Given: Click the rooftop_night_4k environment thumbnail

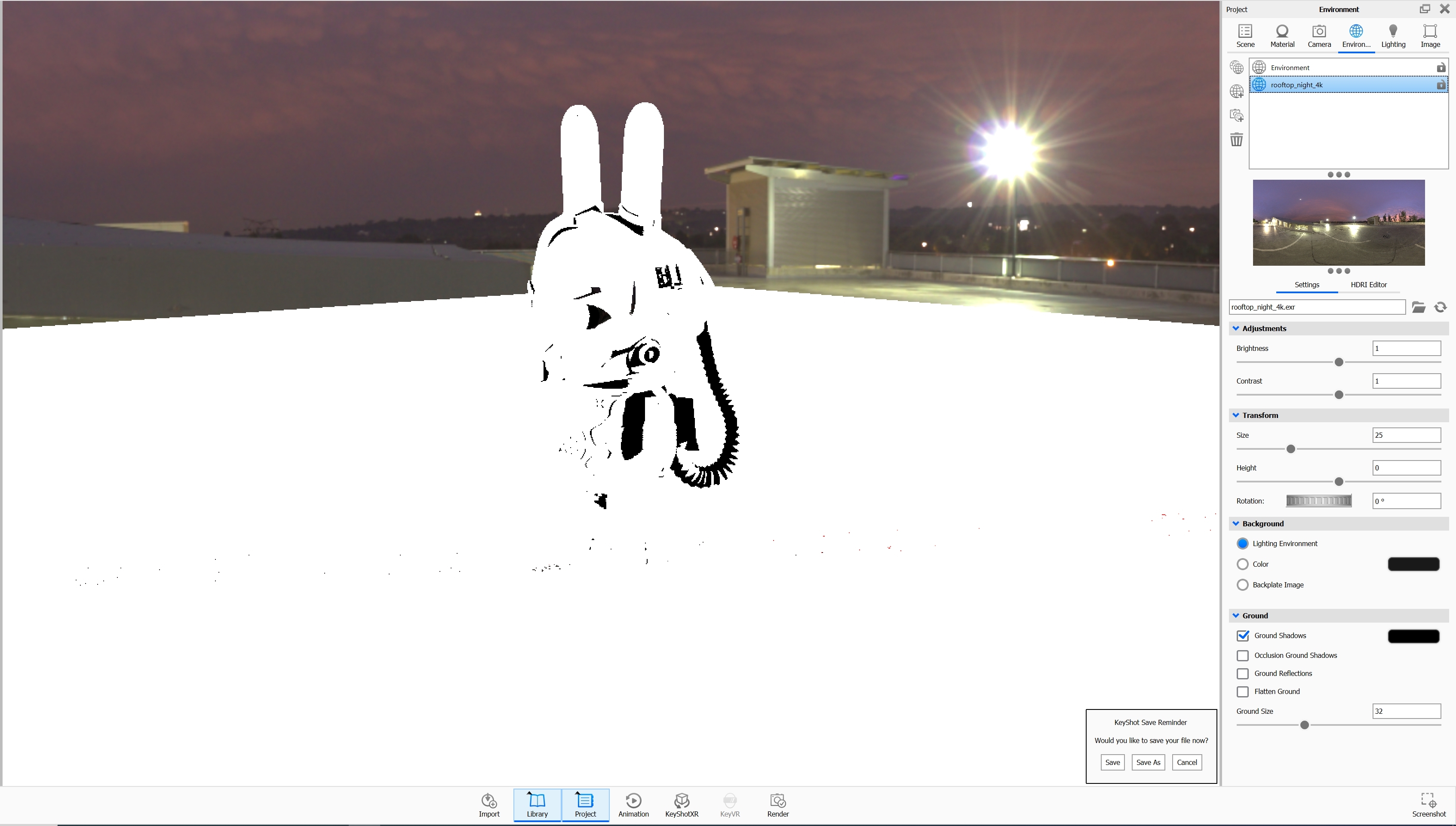Looking at the screenshot, I should click(1339, 222).
